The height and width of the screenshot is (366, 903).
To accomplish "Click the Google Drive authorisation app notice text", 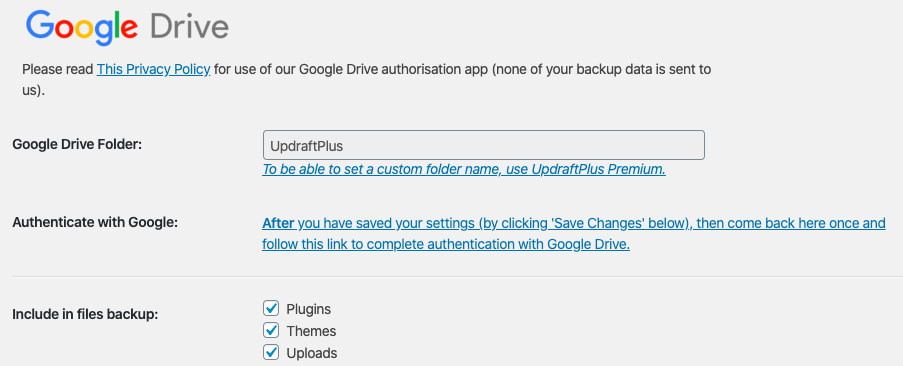I will [366, 80].
